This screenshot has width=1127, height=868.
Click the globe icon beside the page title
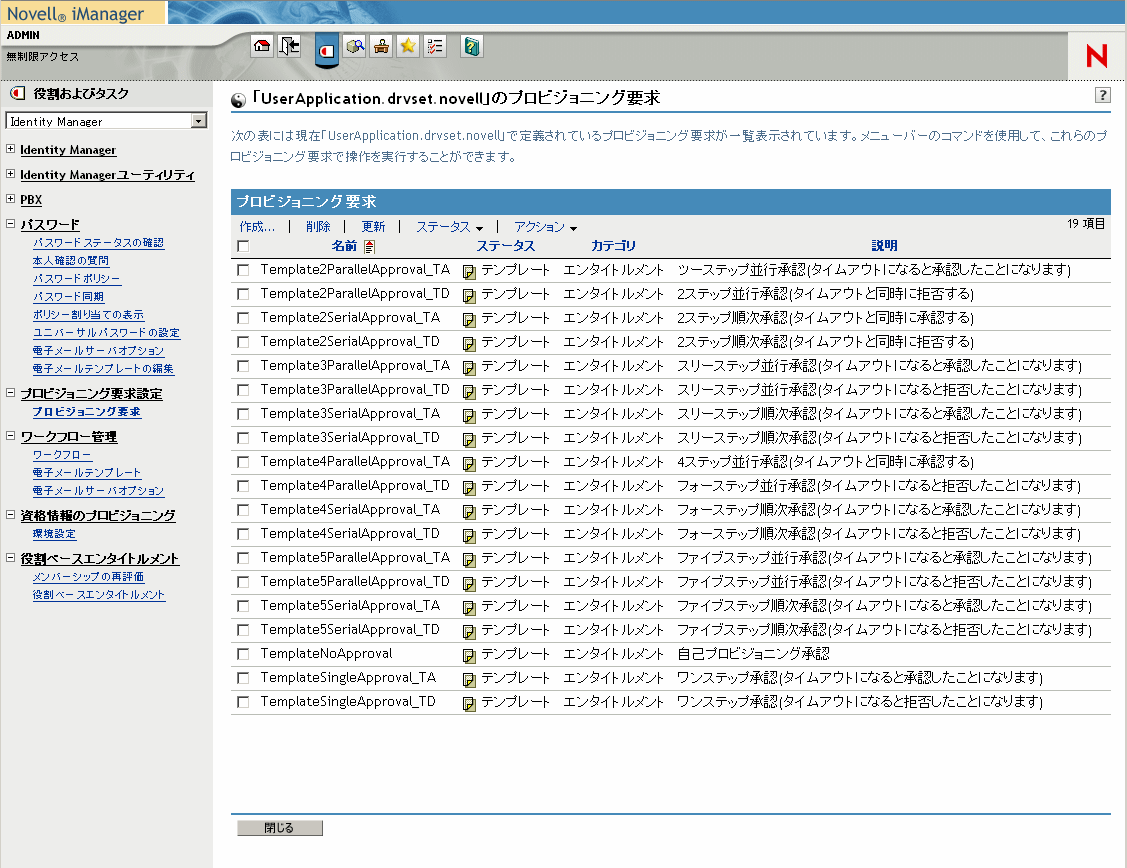[239, 101]
